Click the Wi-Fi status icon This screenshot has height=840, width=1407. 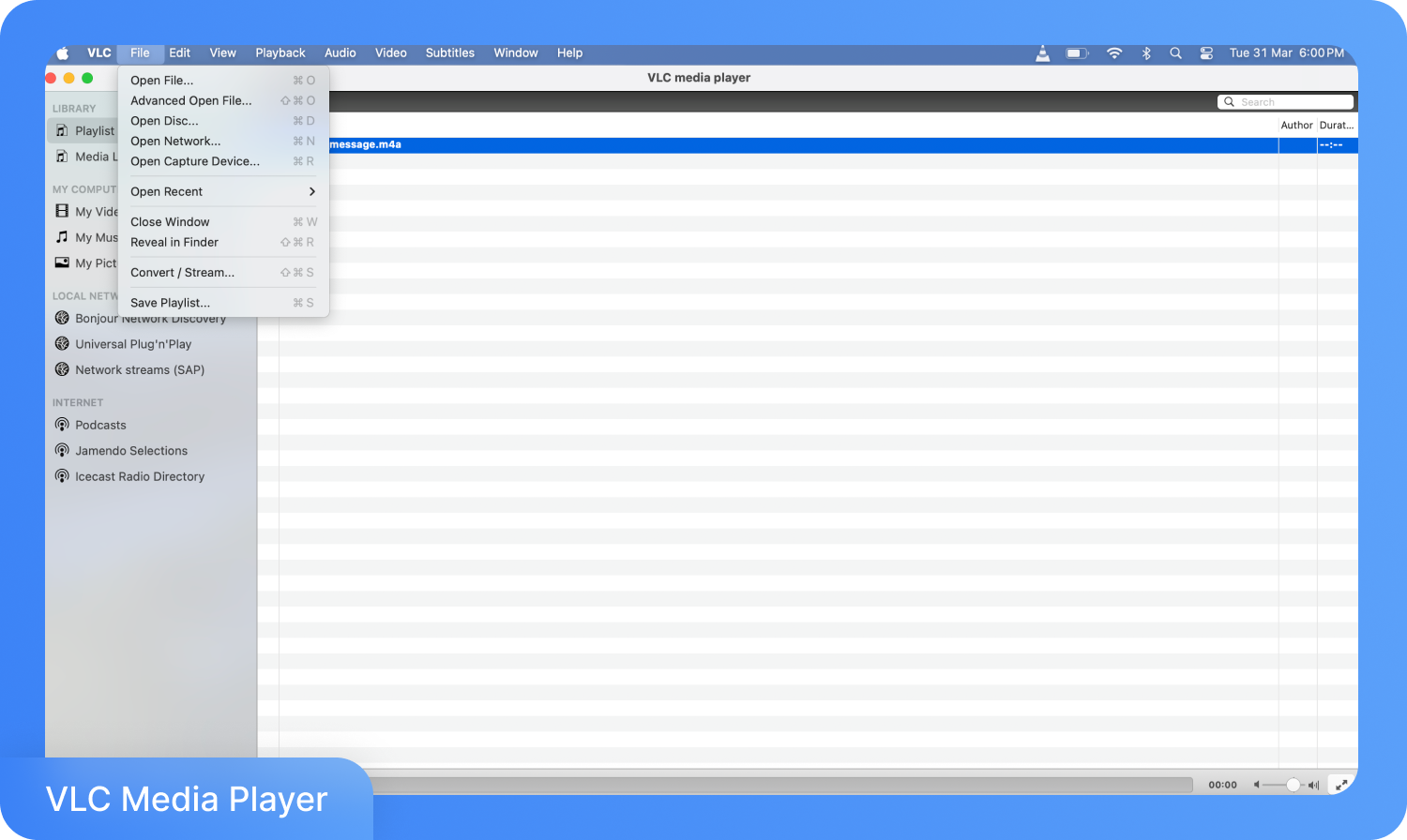pyautogui.click(x=1114, y=53)
